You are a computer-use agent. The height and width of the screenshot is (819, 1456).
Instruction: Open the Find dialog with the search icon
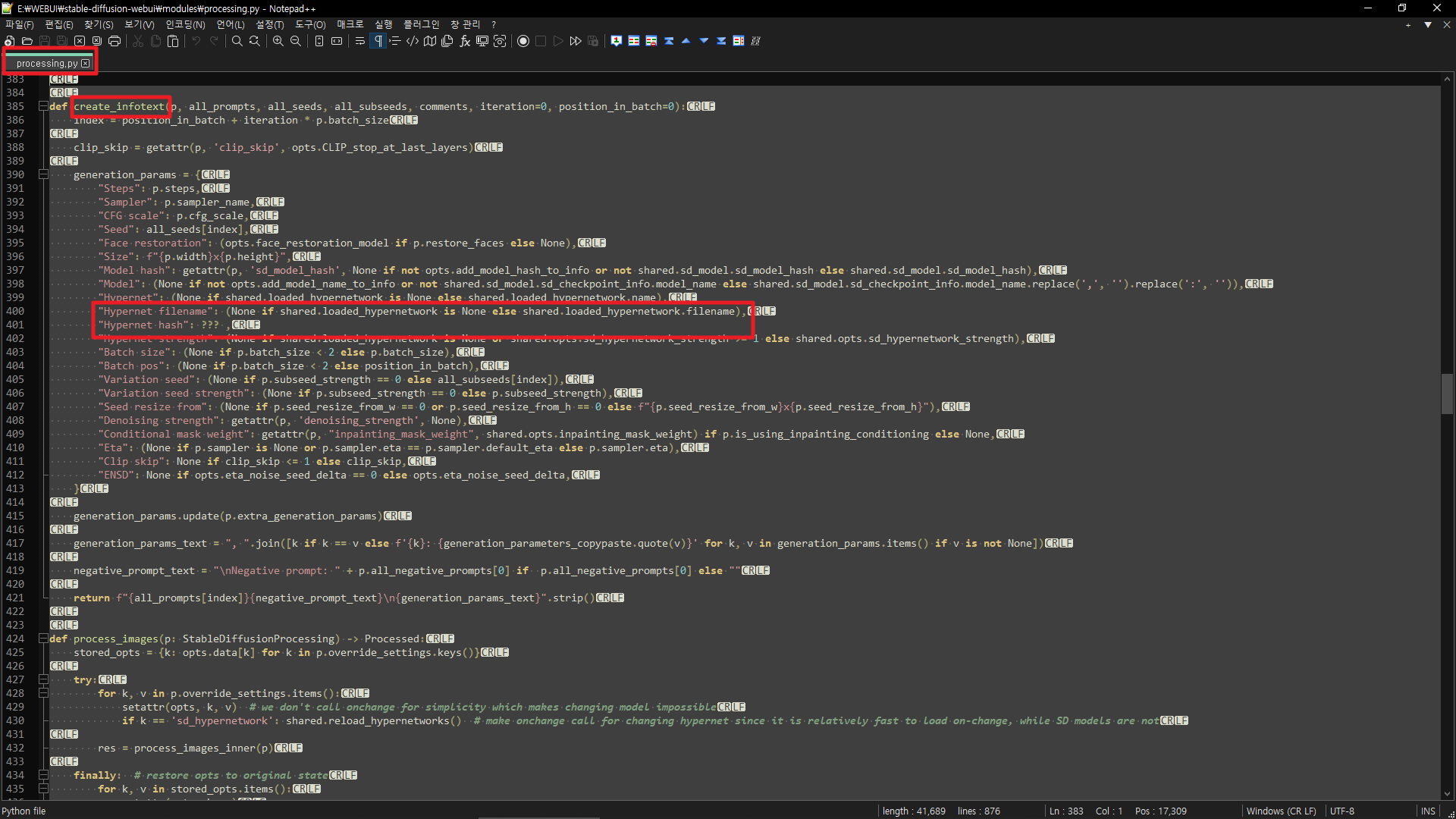[237, 41]
